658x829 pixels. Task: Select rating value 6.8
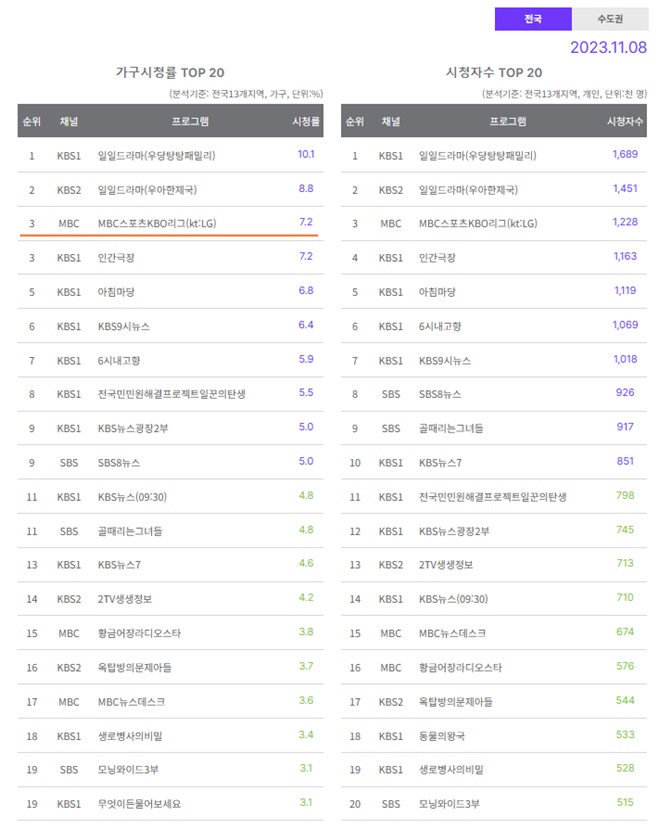306,291
